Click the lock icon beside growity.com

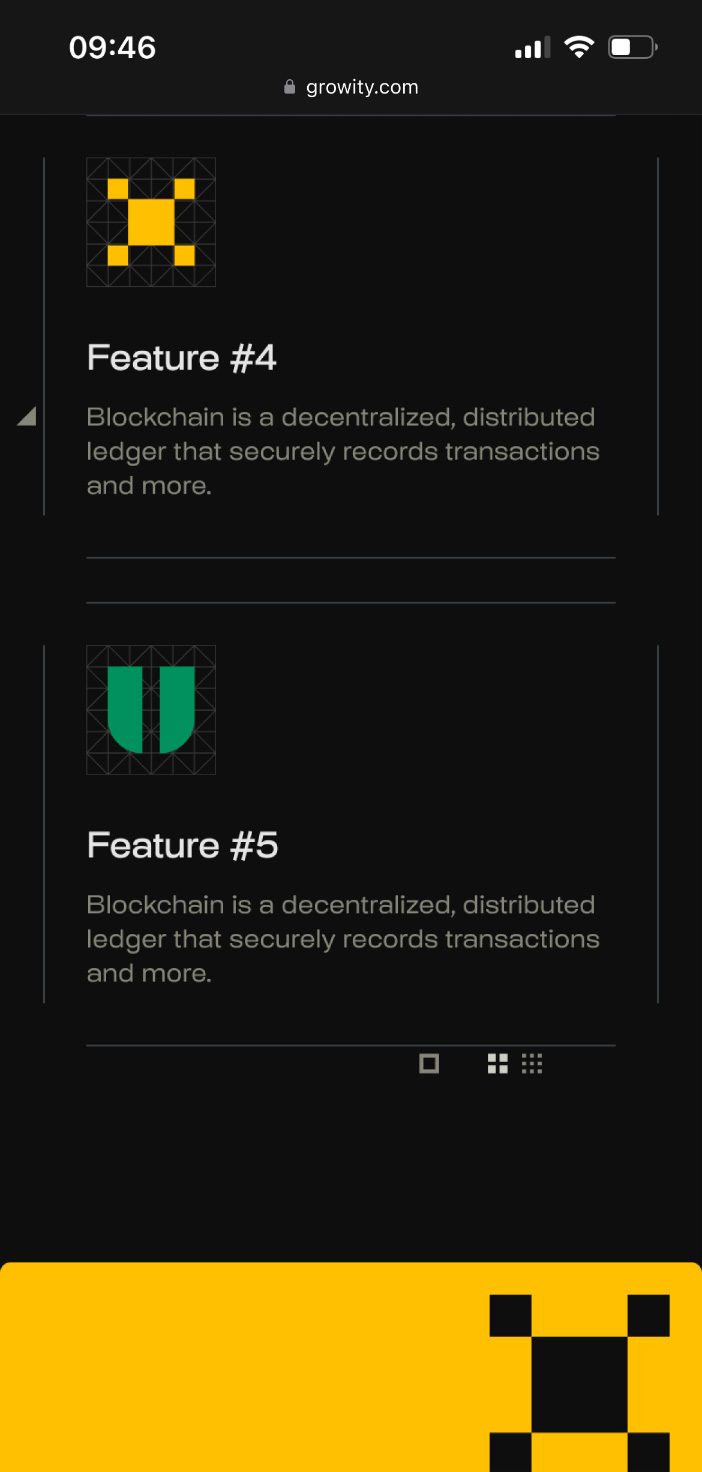pos(290,87)
